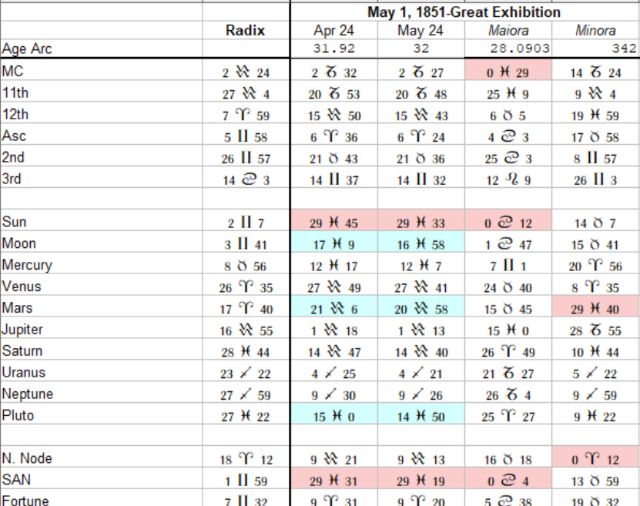Click the pink Sun May 24 cell
The width and height of the screenshot is (640, 506).
coord(421,221)
